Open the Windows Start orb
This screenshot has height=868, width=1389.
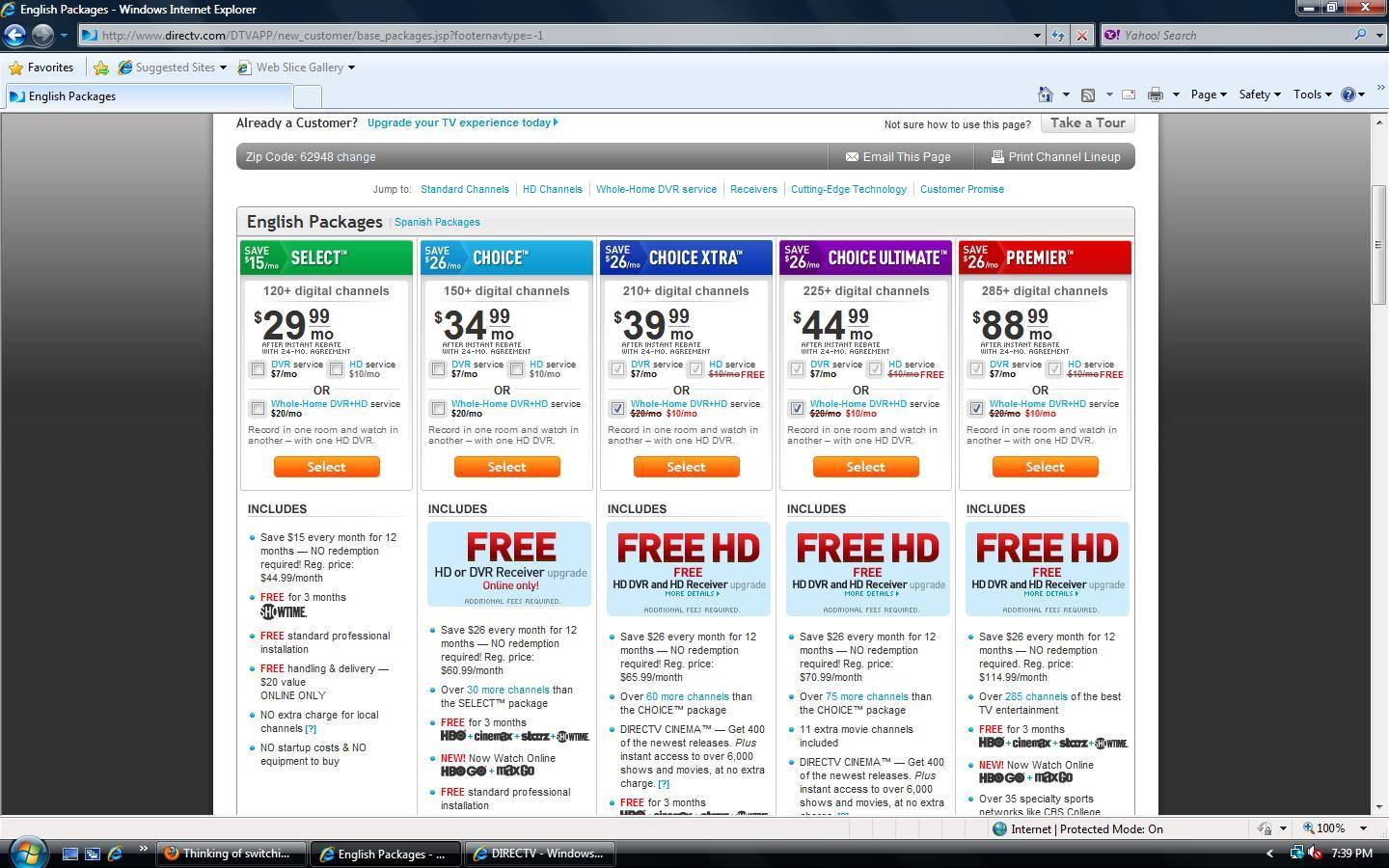point(26,853)
